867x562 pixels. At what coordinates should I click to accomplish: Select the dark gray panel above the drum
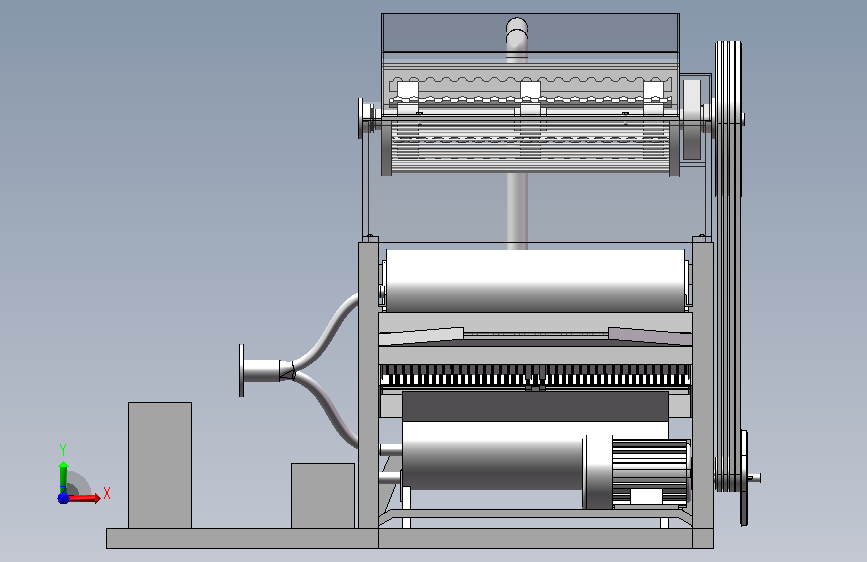[x=535, y=406]
